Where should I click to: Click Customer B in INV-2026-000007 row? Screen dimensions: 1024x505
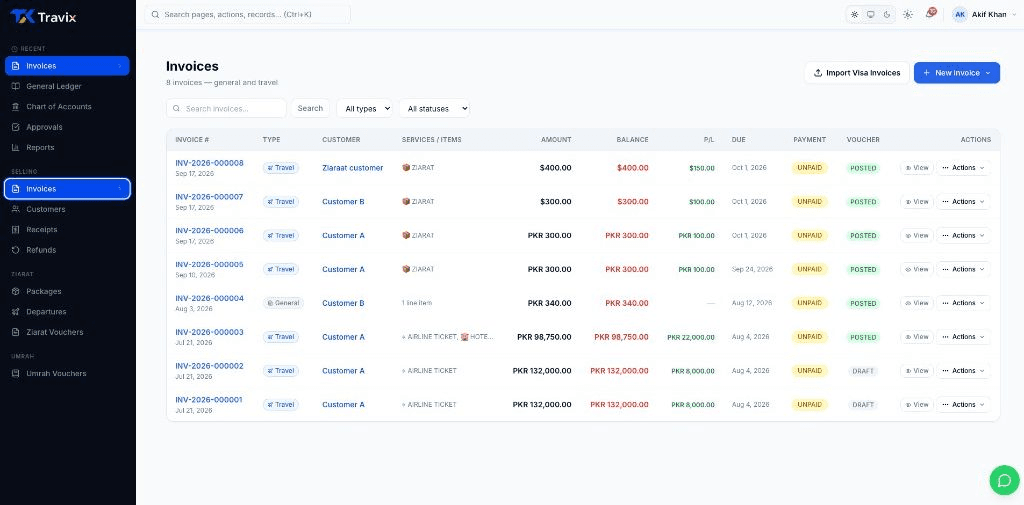344,202
